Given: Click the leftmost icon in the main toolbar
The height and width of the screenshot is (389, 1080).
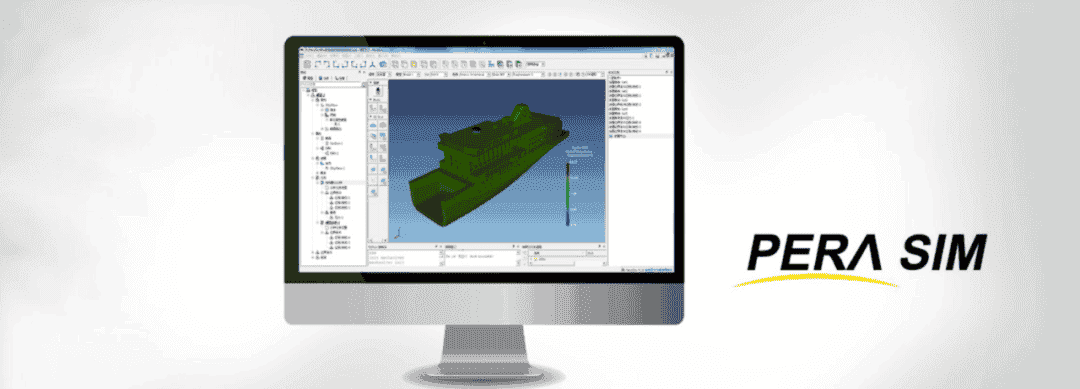Looking at the screenshot, I should 307,64.
